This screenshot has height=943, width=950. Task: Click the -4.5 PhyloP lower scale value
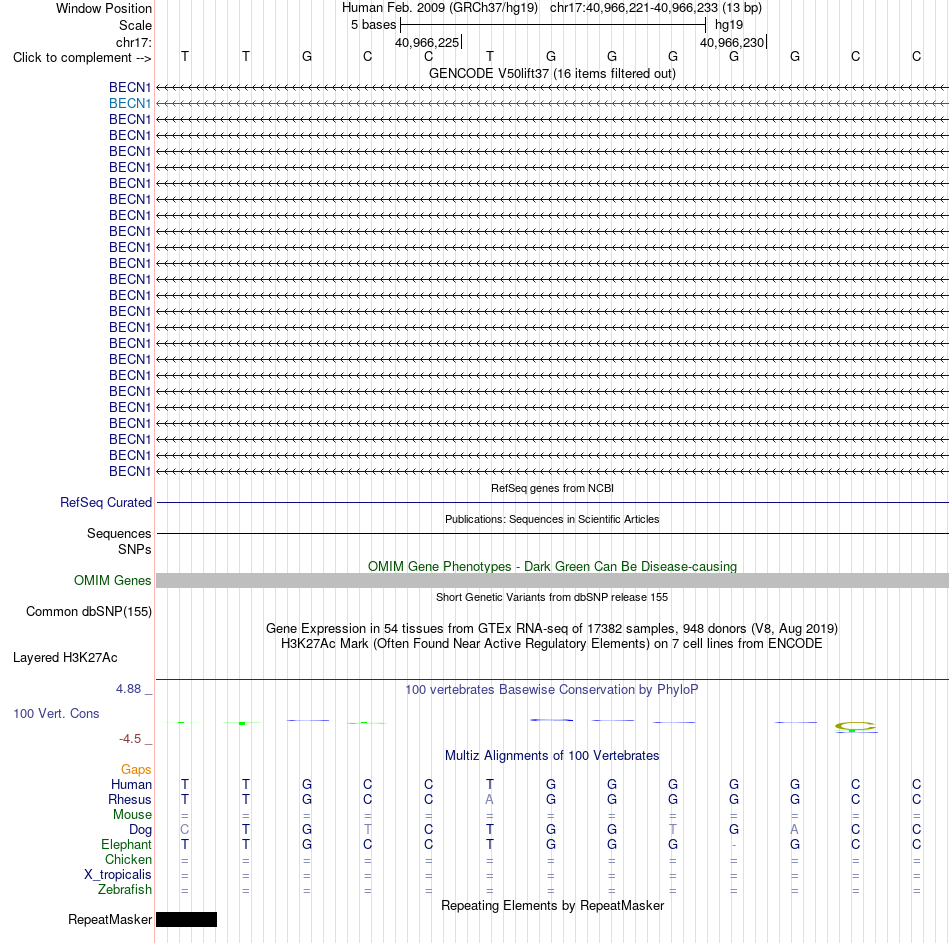(x=130, y=739)
